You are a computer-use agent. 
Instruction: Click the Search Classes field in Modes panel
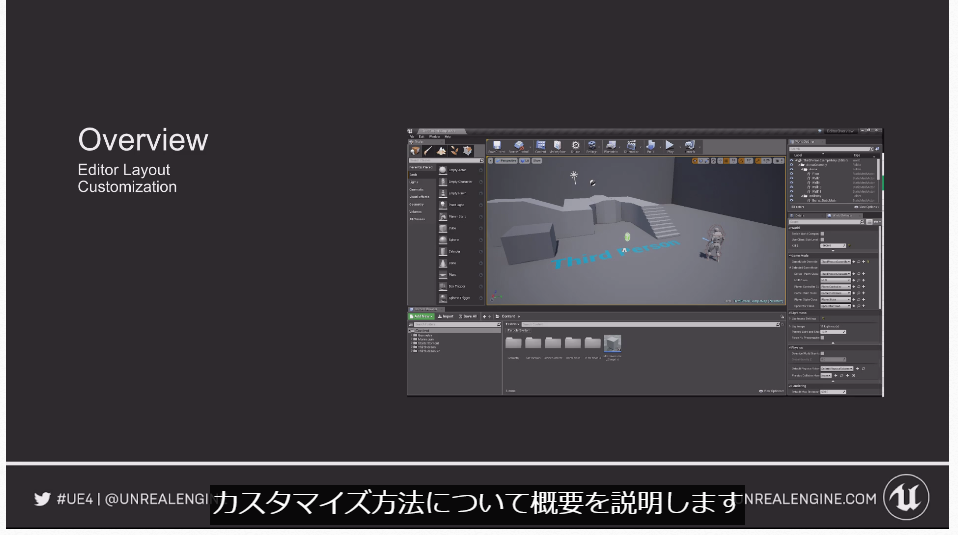444,160
